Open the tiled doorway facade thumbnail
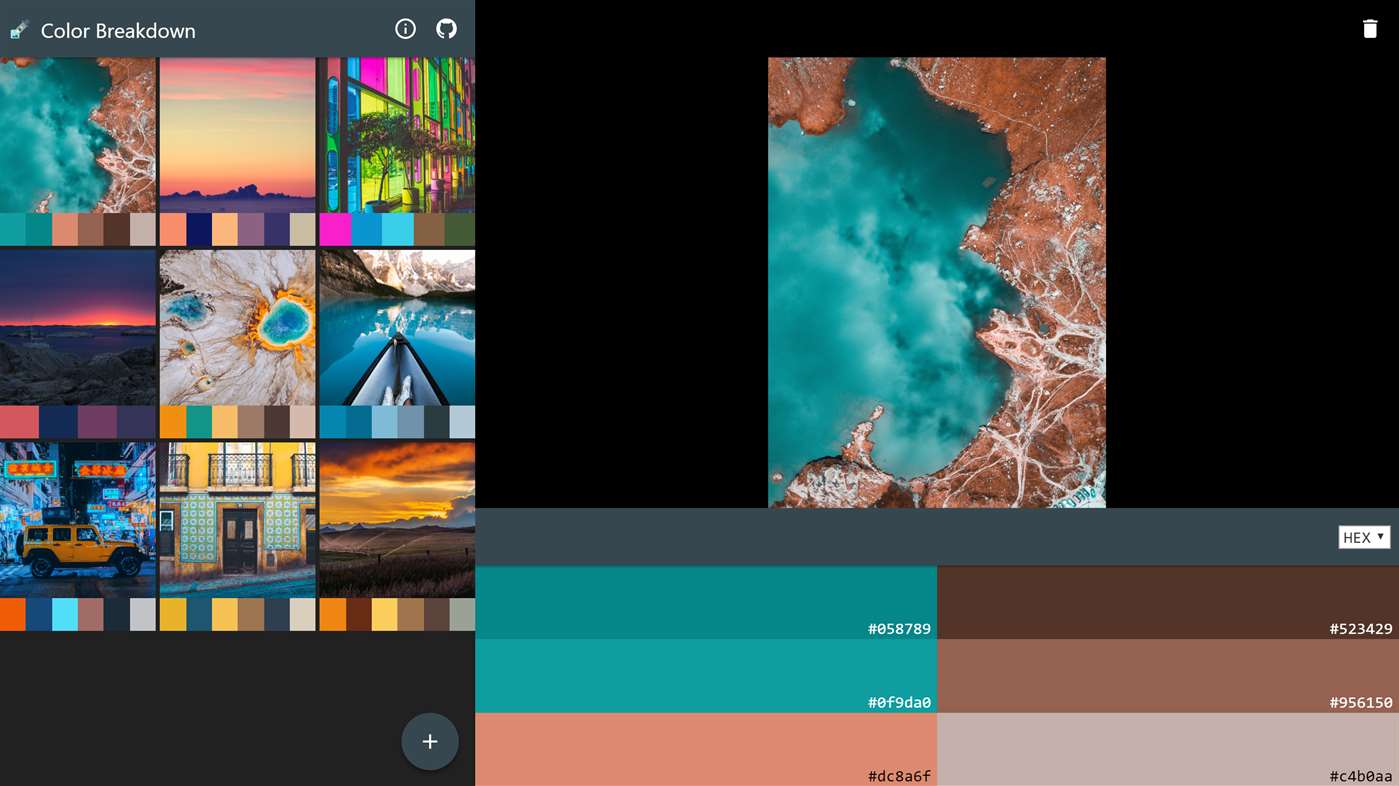 237,518
